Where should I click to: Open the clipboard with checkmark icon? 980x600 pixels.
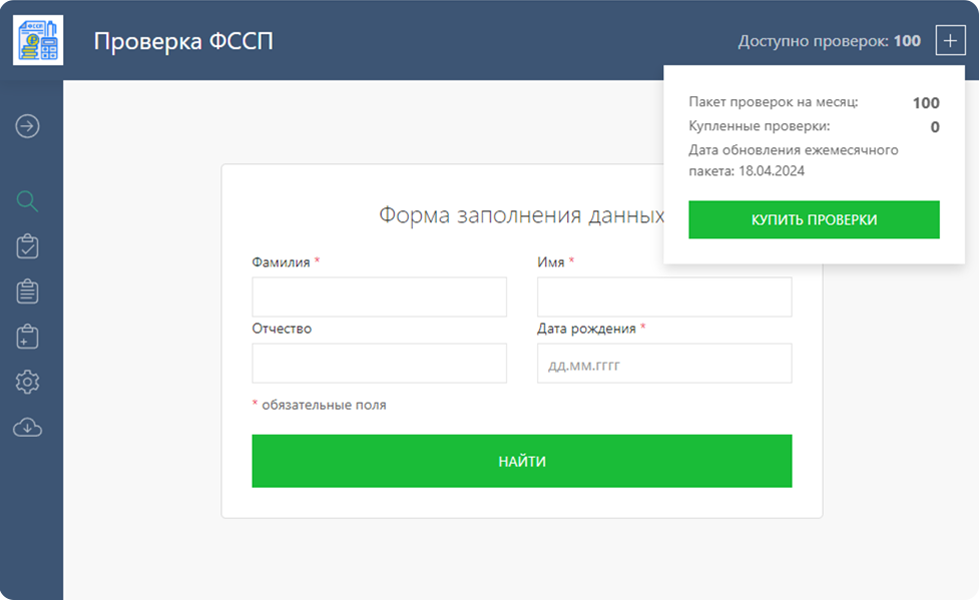[x=28, y=247]
